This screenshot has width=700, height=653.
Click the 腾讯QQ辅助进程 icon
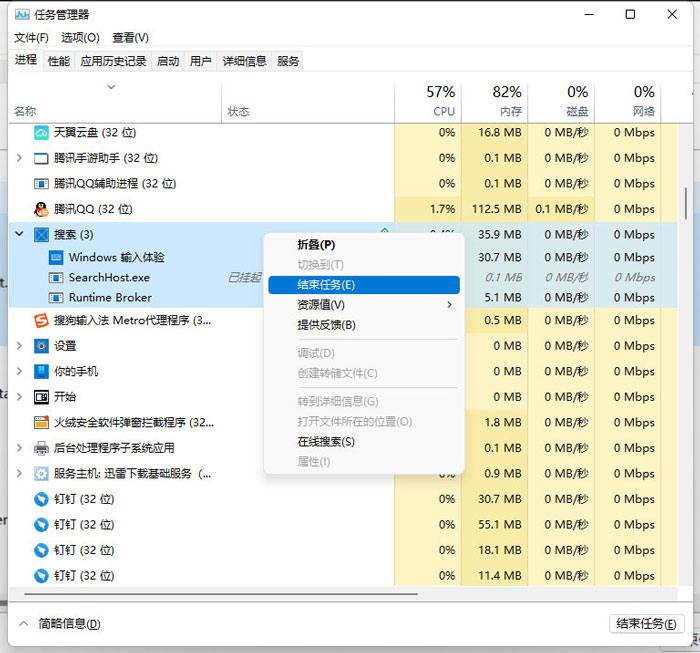click(x=41, y=183)
